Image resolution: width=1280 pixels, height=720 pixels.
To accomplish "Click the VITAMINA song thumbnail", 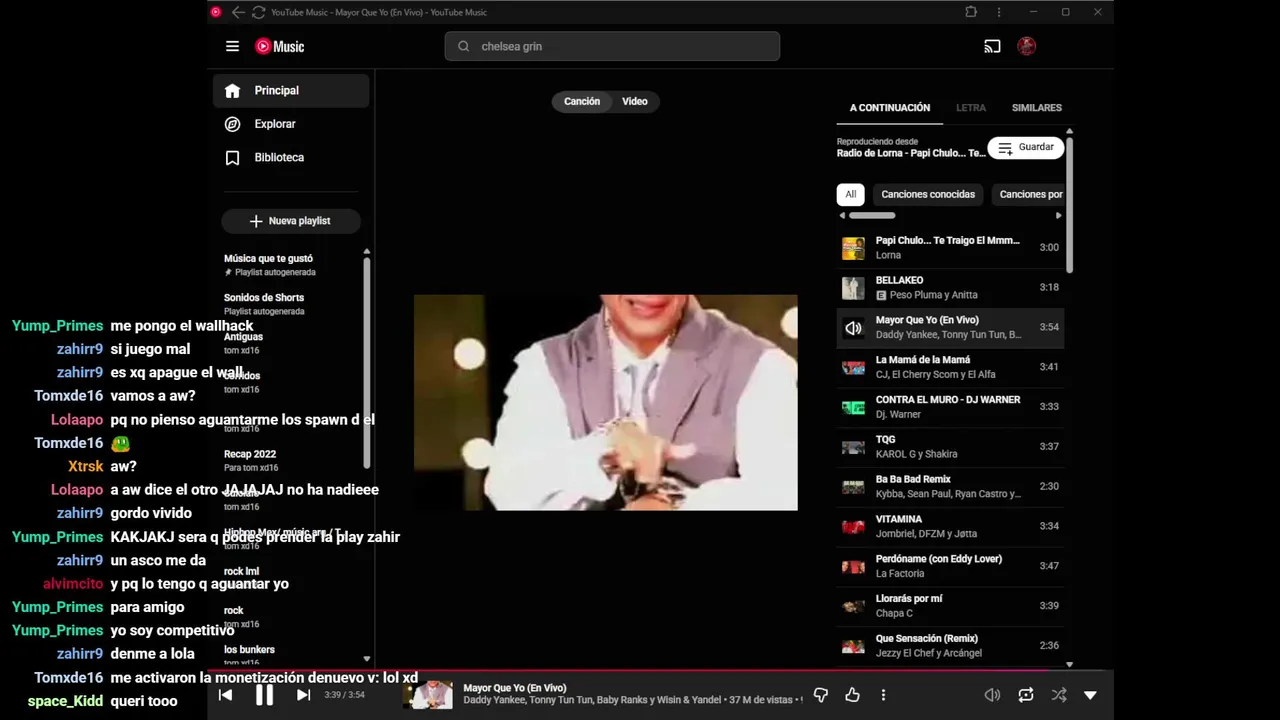I will click(x=853, y=526).
